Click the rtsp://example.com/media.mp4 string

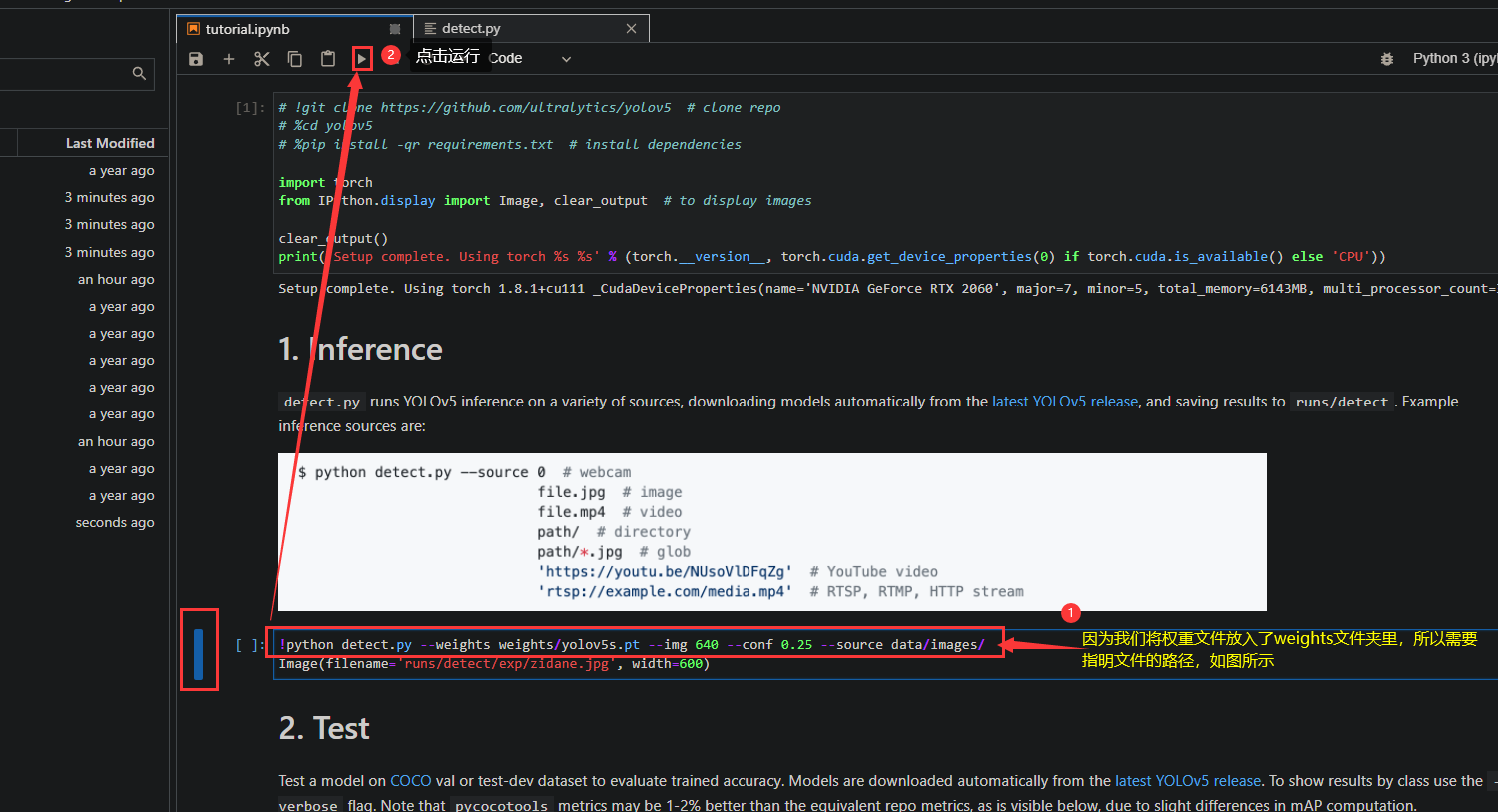tap(665, 591)
